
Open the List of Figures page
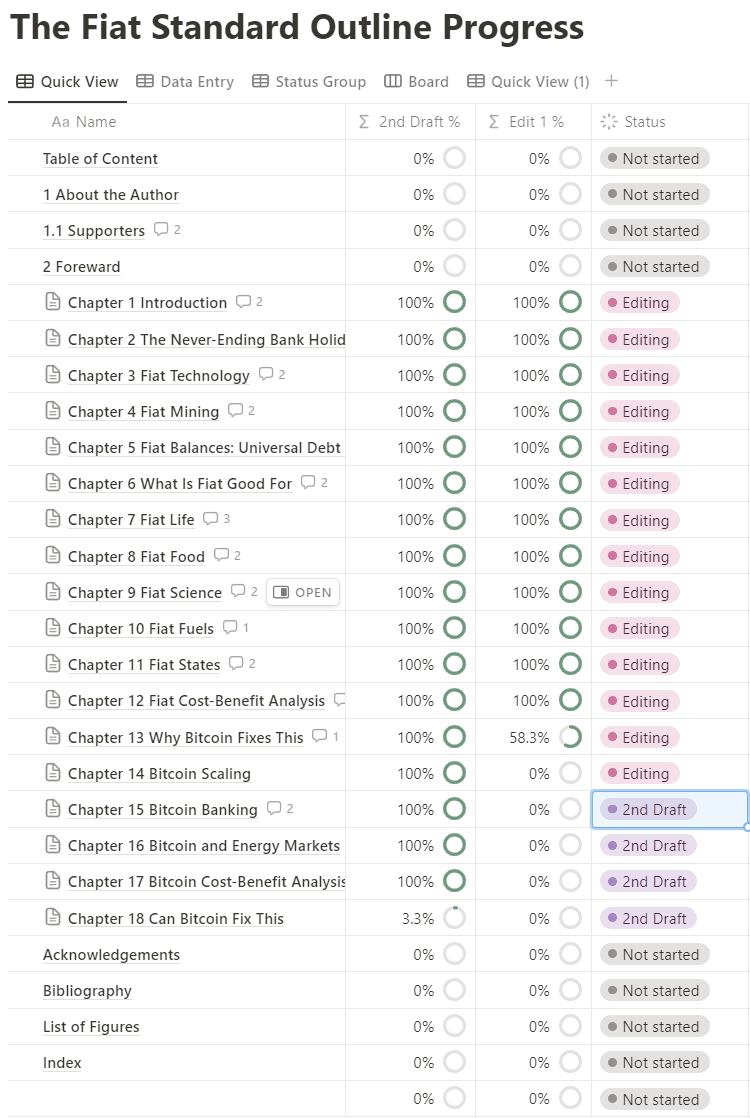click(x=91, y=1027)
